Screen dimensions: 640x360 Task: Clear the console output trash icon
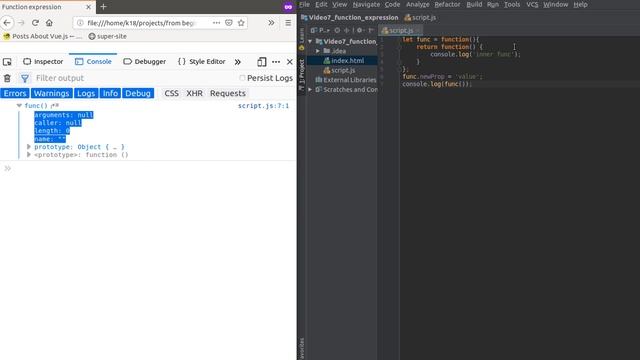[7, 78]
